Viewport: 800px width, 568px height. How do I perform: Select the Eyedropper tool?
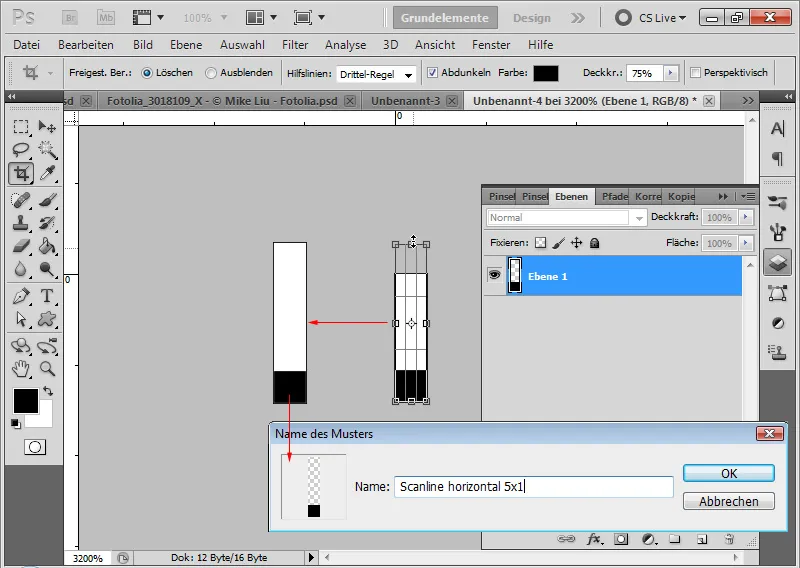tap(47, 174)
